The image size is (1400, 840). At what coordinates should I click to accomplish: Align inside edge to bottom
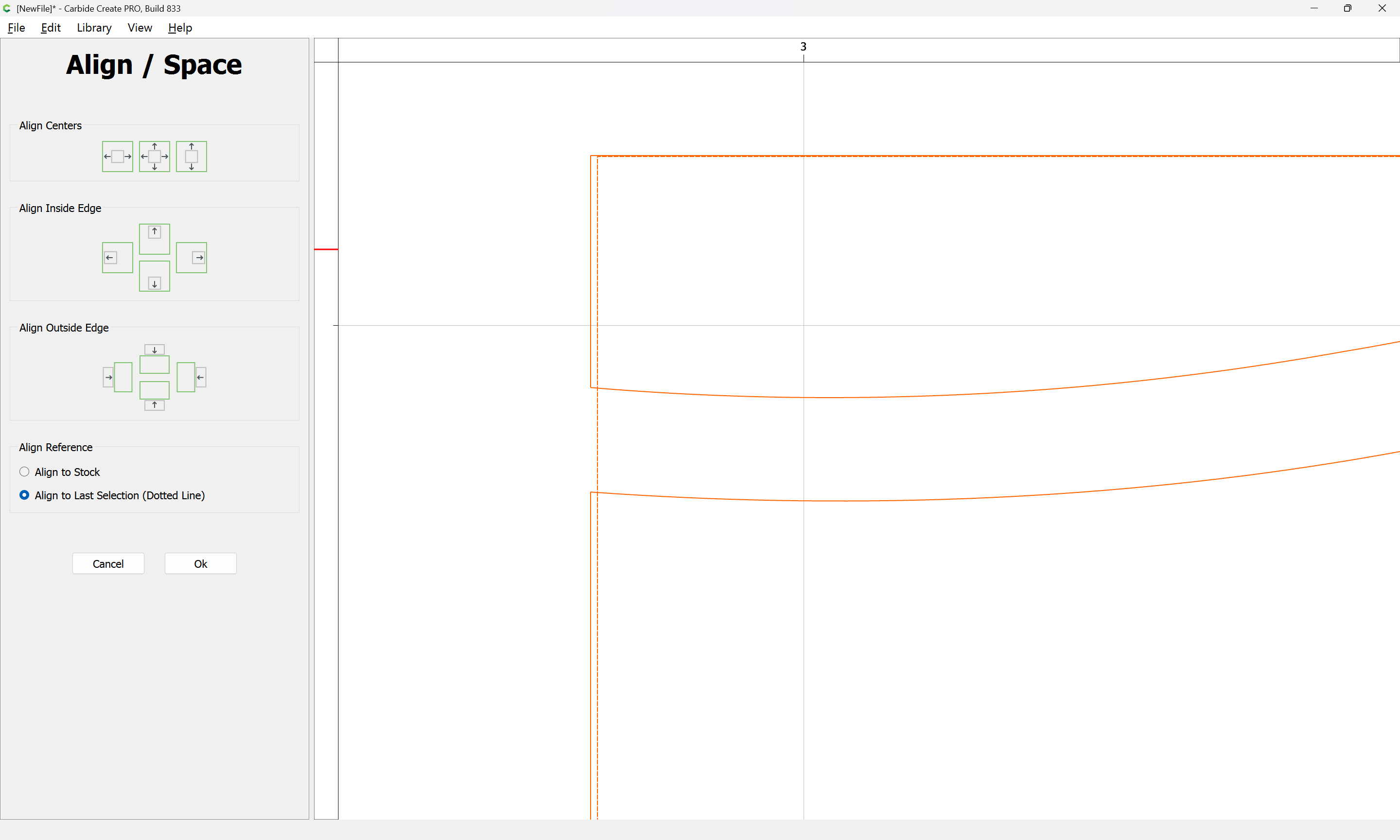point(154,276)
